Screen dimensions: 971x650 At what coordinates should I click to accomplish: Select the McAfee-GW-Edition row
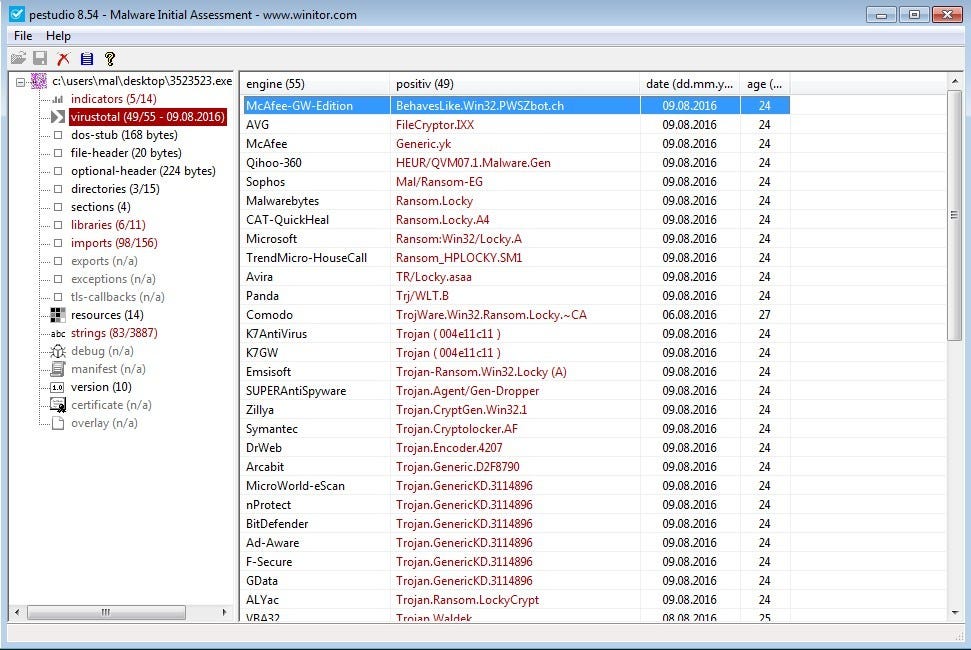click(516, 106)
